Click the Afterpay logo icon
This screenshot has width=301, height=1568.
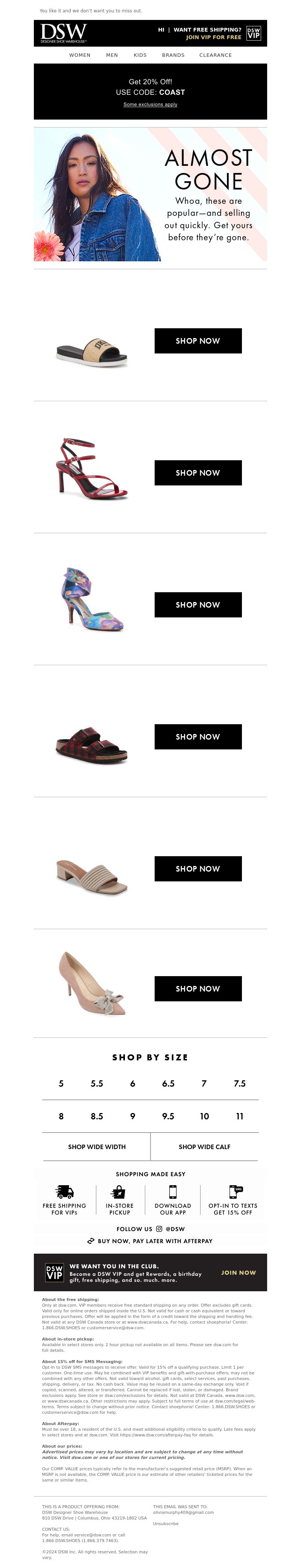pyautogui.click(x=91, y=1240)
